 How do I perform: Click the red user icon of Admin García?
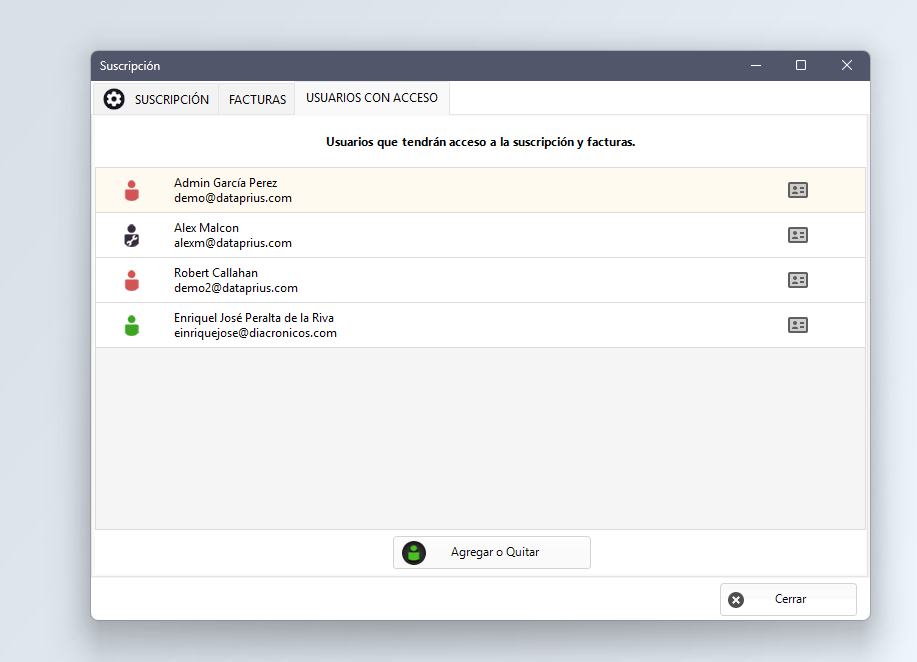[x=132, y=191]
